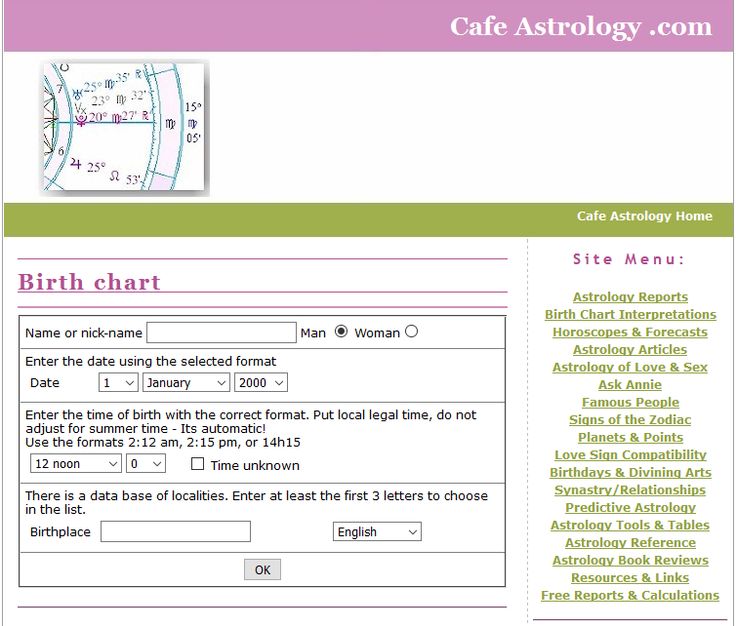Click the astrology chart thumbnail image
This screenshot has height=626, width=736.
(124, 127)
